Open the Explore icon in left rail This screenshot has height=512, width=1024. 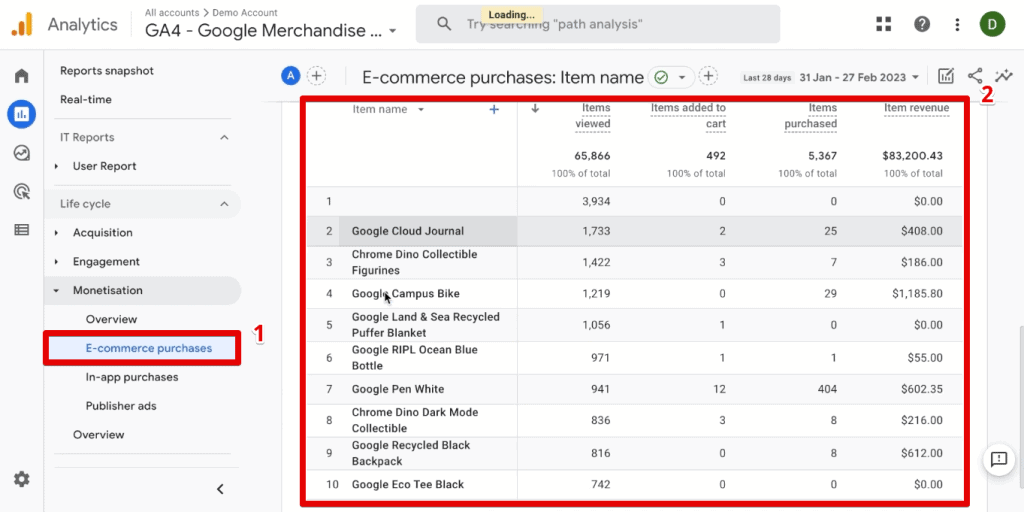point(22,153)
